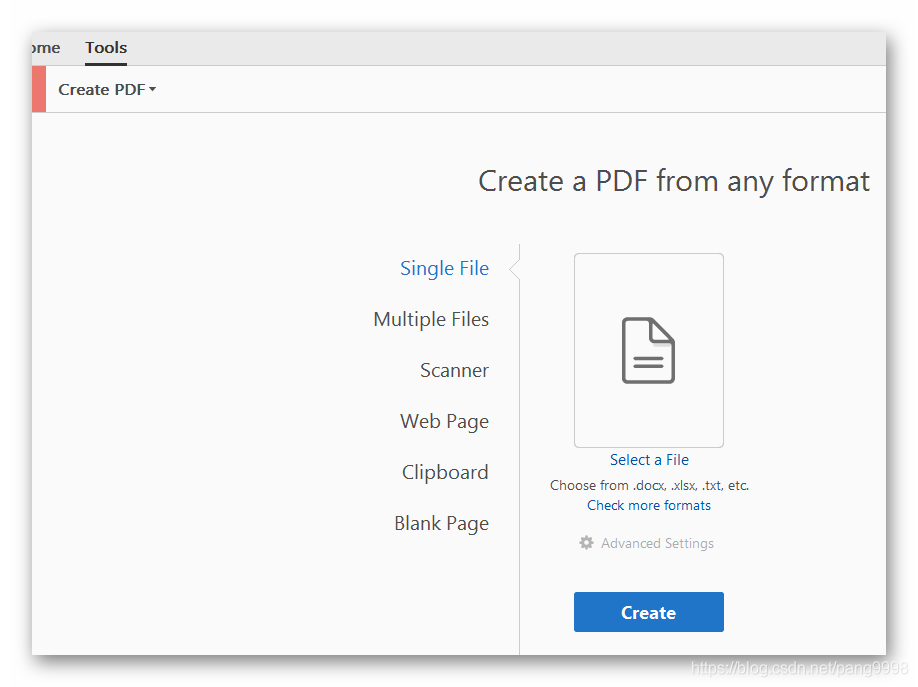This screenshot has width=918, height=687.
Task: Click the file selection drop area
Action: pos(648,349)
